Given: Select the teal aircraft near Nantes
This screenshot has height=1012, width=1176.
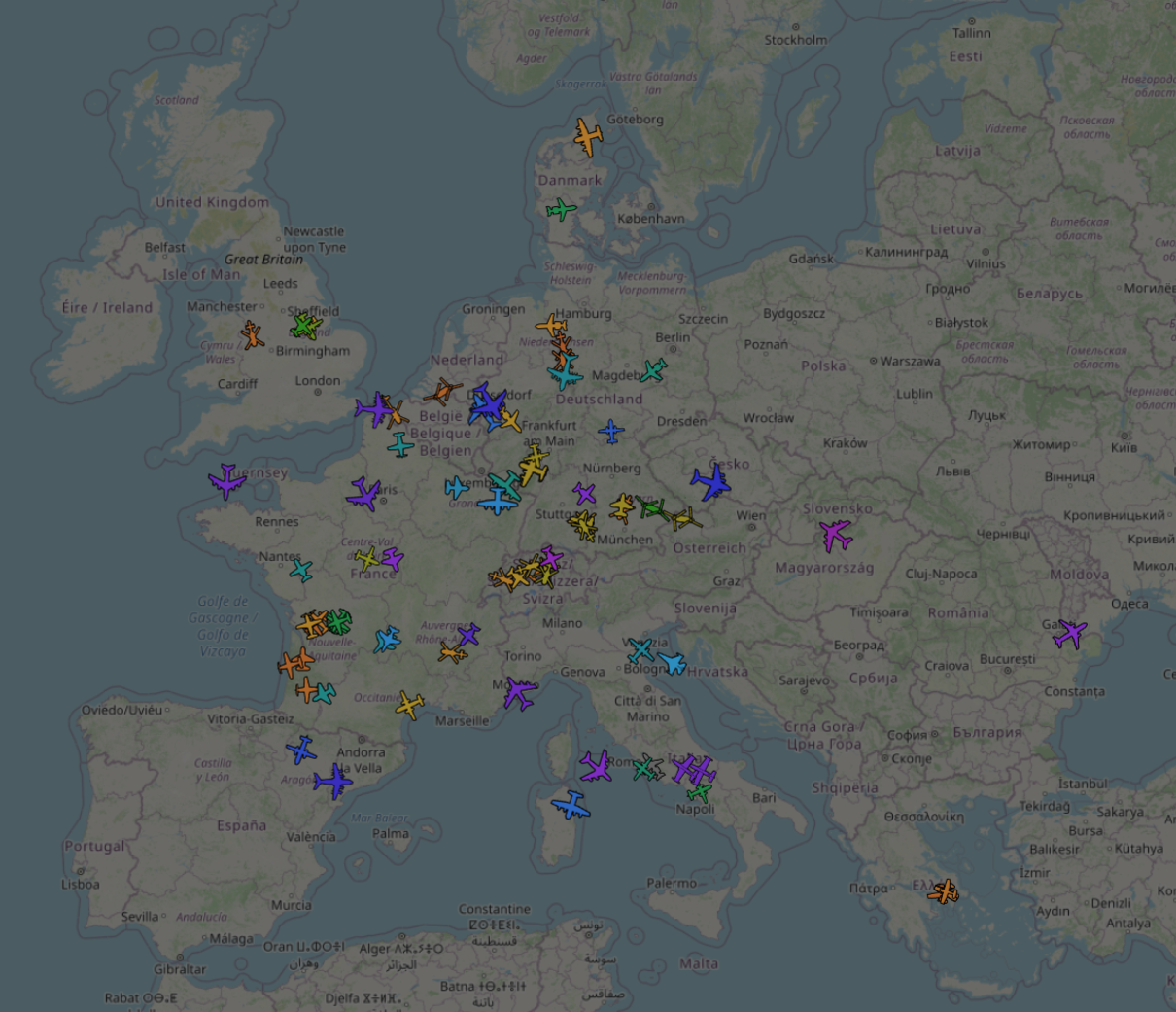Looking at the screenshot, I should click(301, 570).
